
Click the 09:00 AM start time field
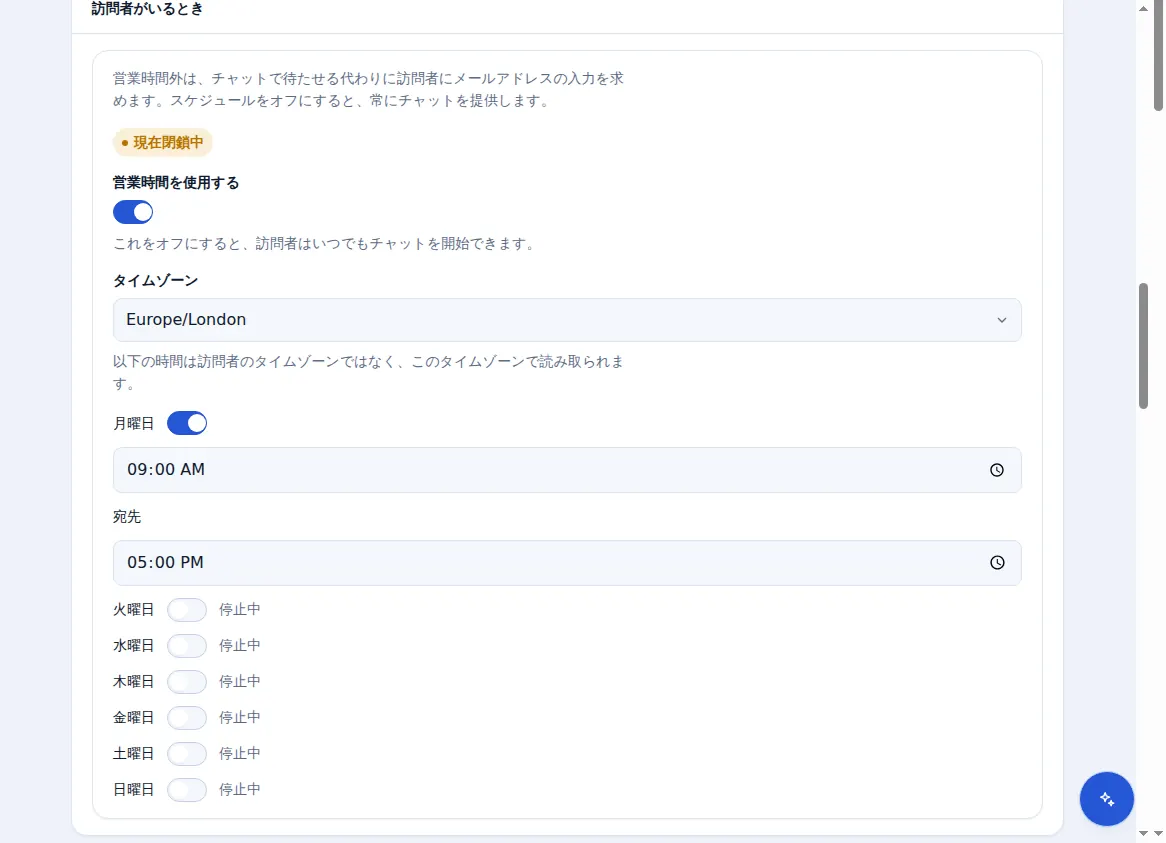[567, 470]
